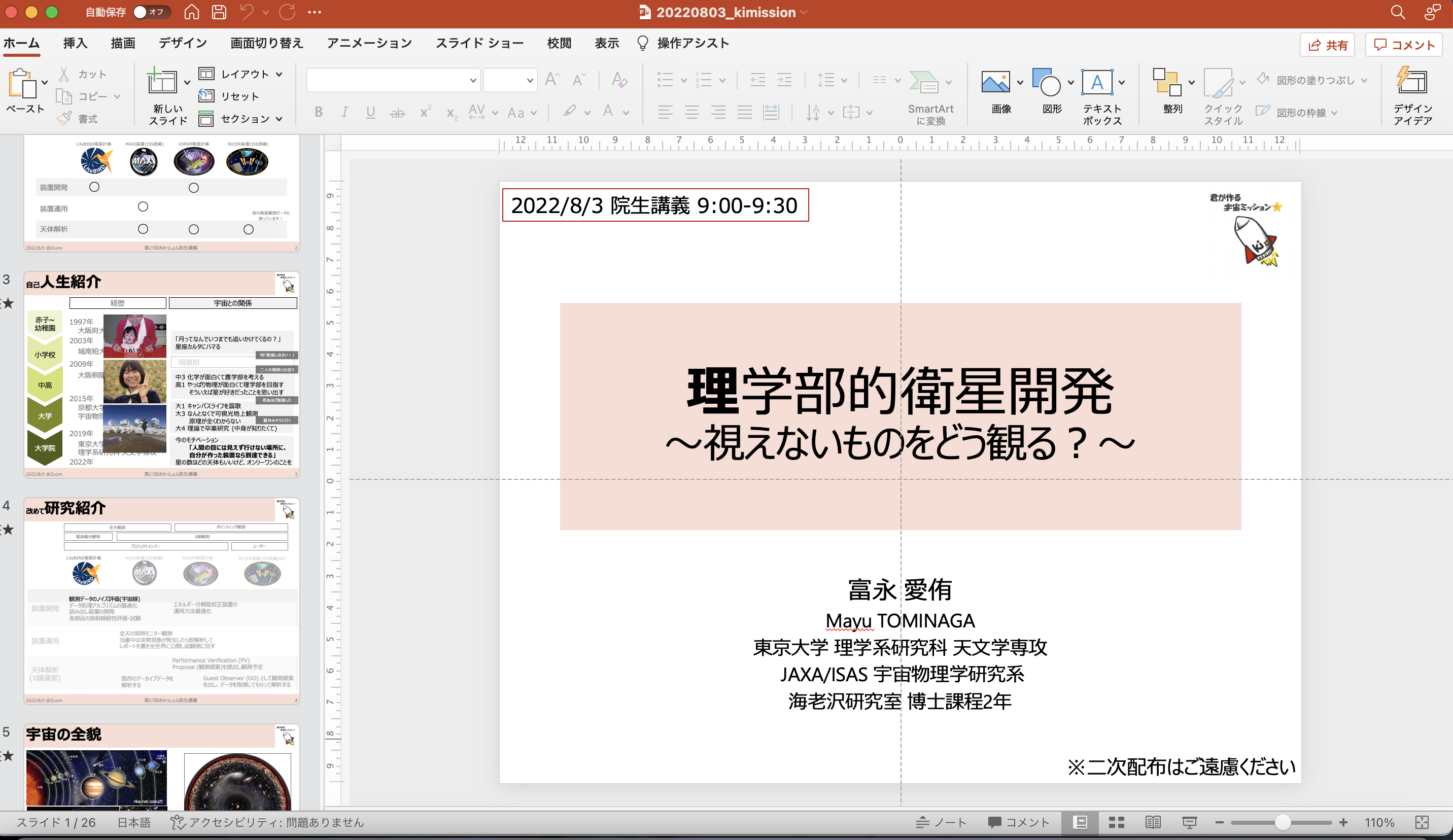Select slide 3 thumbnail (人生紹介)

[x=161, y=374]
